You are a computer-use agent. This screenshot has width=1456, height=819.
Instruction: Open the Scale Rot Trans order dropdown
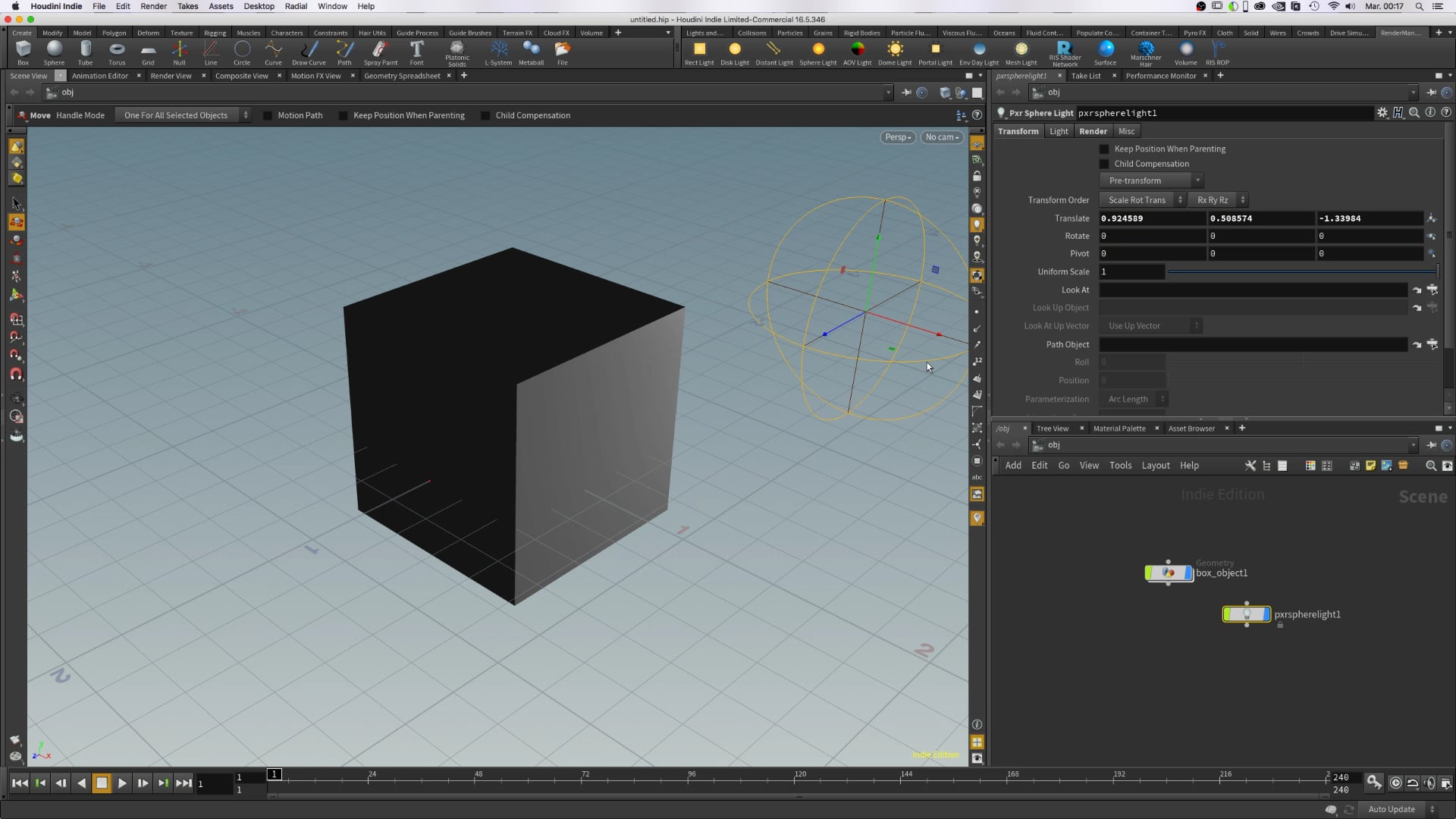pyautogui.click(x=1143, y=200)
